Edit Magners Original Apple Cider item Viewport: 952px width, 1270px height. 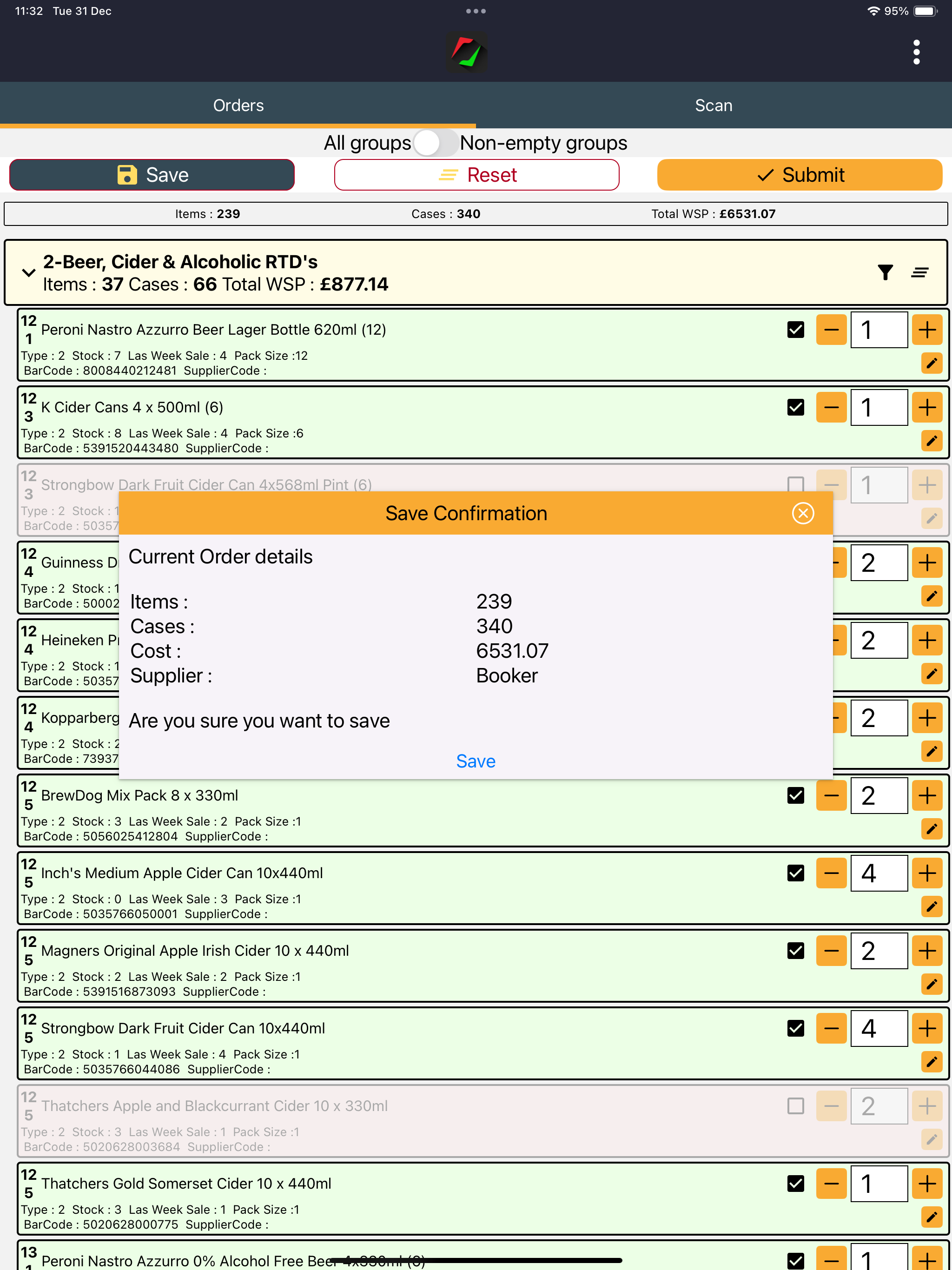click(932, 984)
